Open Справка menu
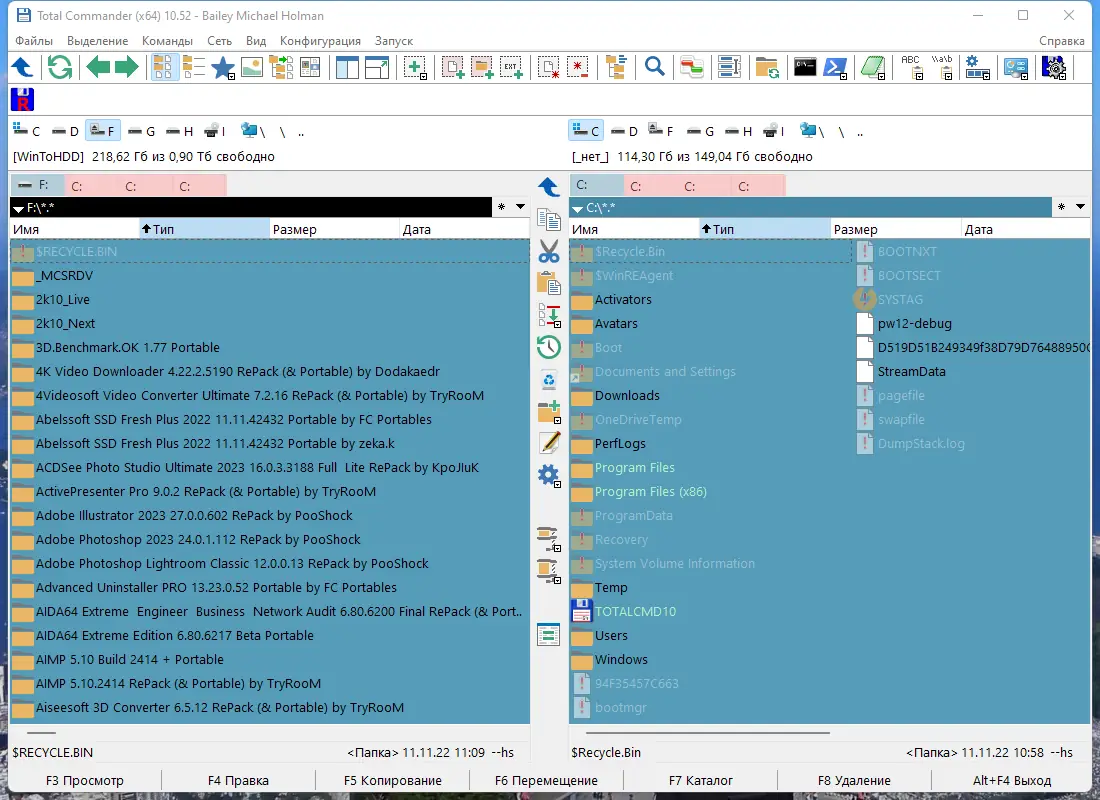Viewport: 1100px width, 800px height. [x=1061, y=41]
